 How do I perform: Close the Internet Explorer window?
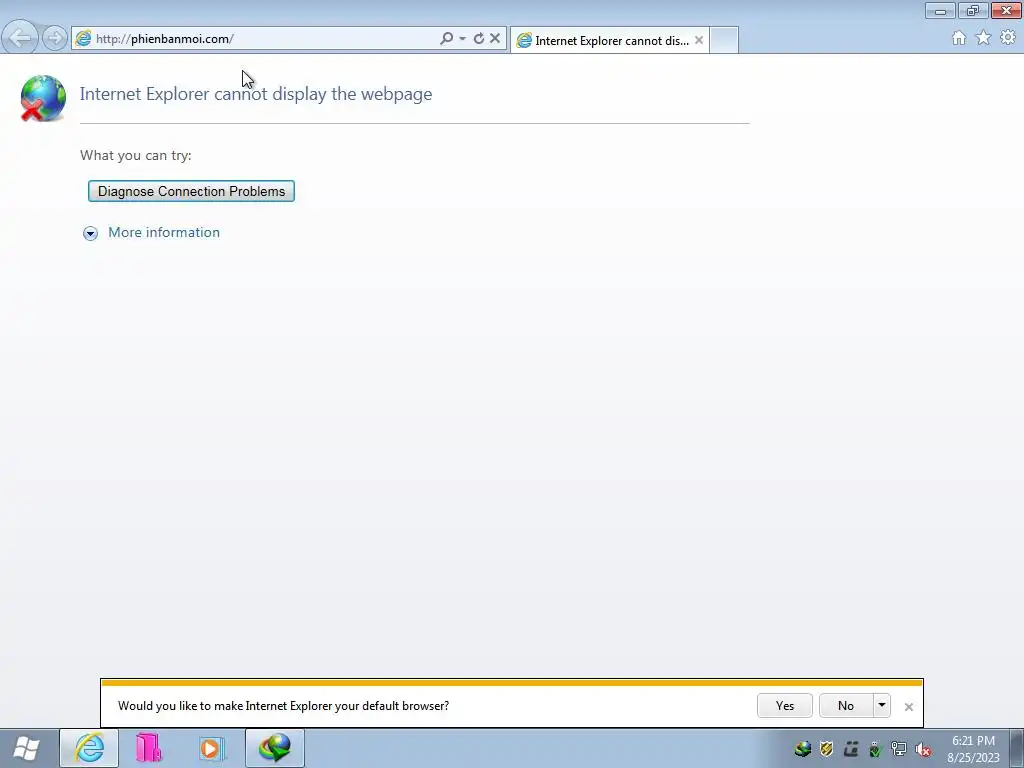[x=1006, y=10]
